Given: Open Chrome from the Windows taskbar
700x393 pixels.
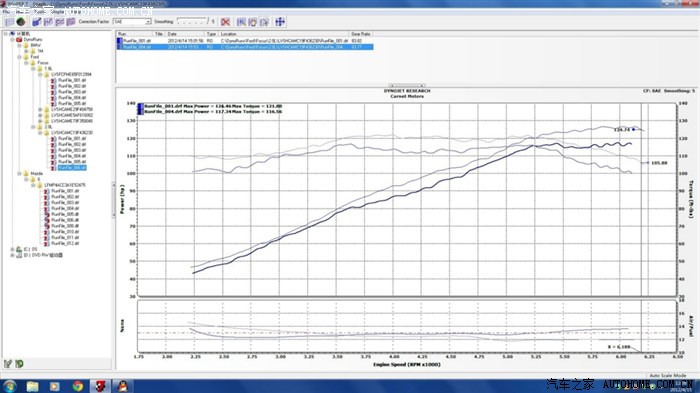Looking at the screenshot, I should pos(77,386).
